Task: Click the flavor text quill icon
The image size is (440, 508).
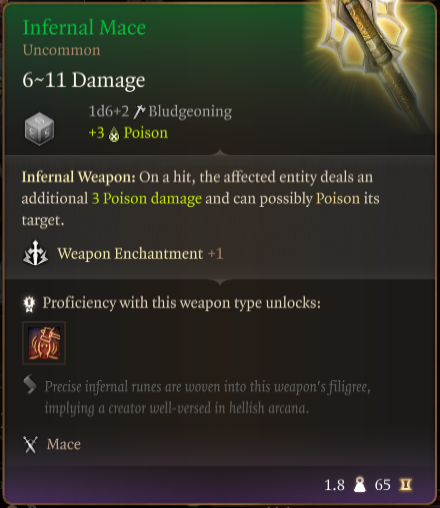Action: pyautogui.click(x=30, y=384)
